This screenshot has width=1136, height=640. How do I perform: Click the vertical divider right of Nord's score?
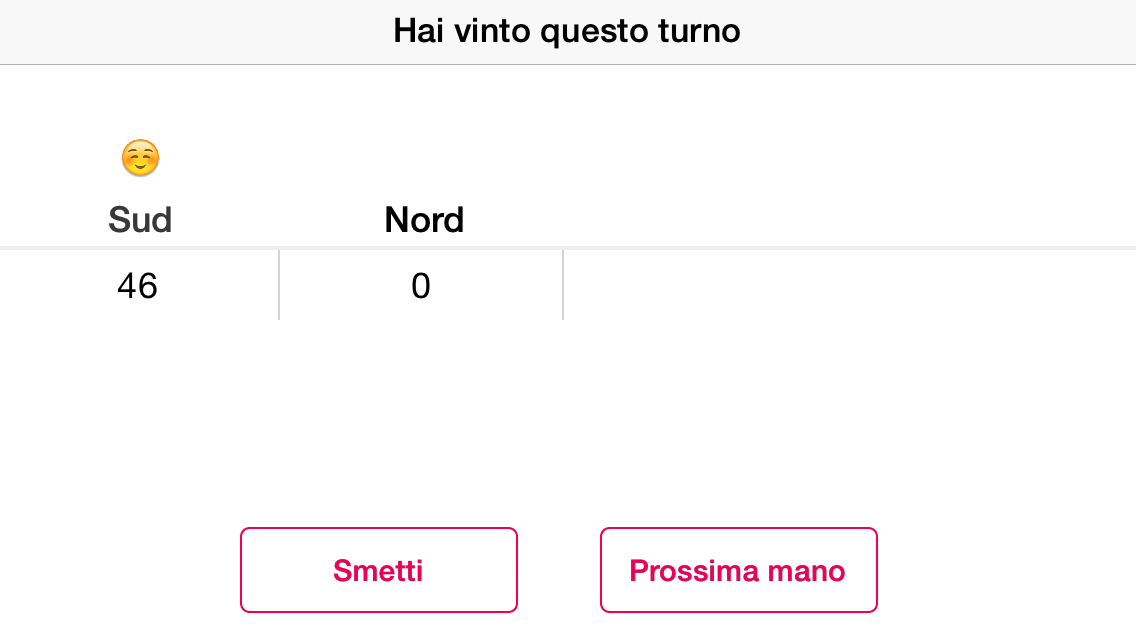(x=563, y=286)
